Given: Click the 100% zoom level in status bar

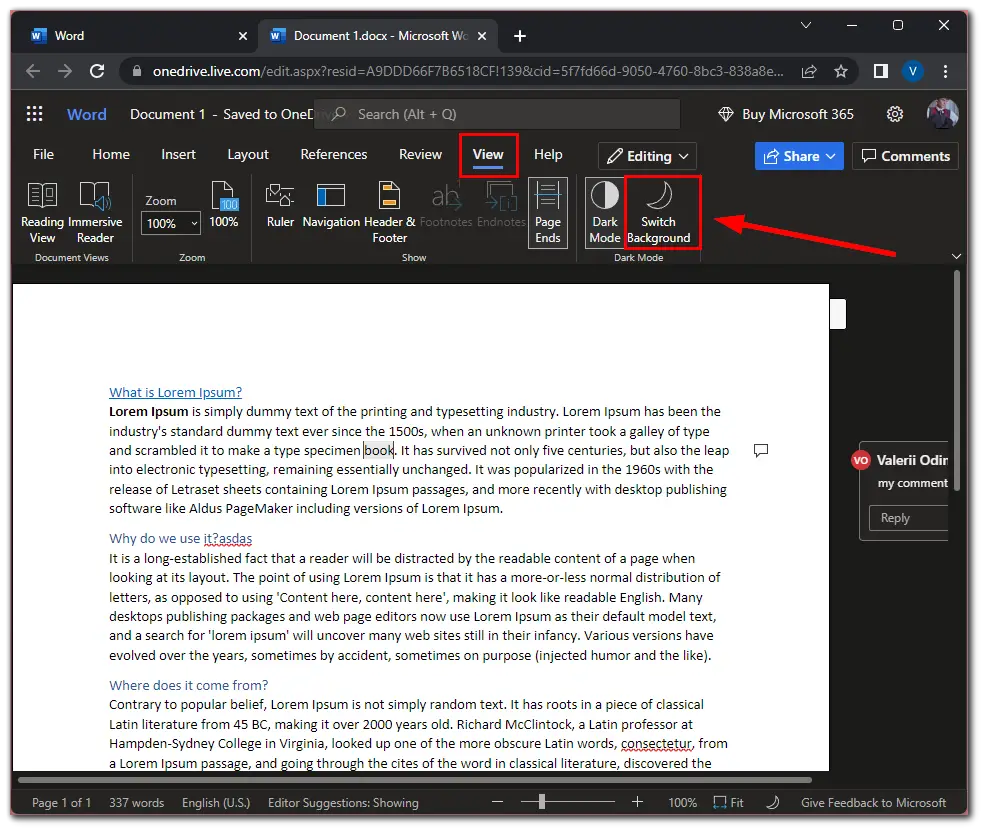Looking at the screenshot, I should [x=682, y=802].
